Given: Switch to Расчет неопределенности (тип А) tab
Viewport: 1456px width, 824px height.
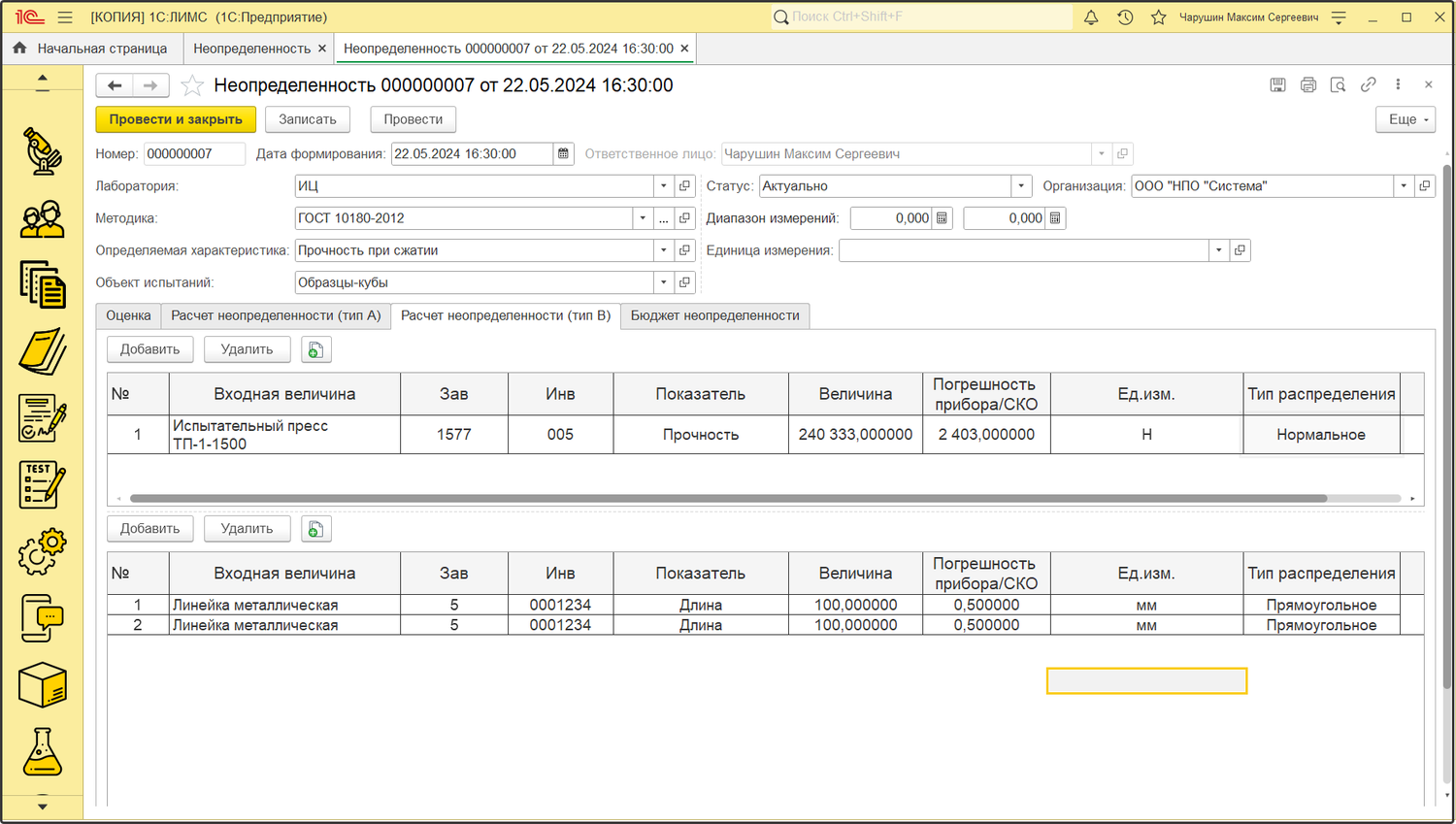Looking at the screenshot, I should point(276,315).
